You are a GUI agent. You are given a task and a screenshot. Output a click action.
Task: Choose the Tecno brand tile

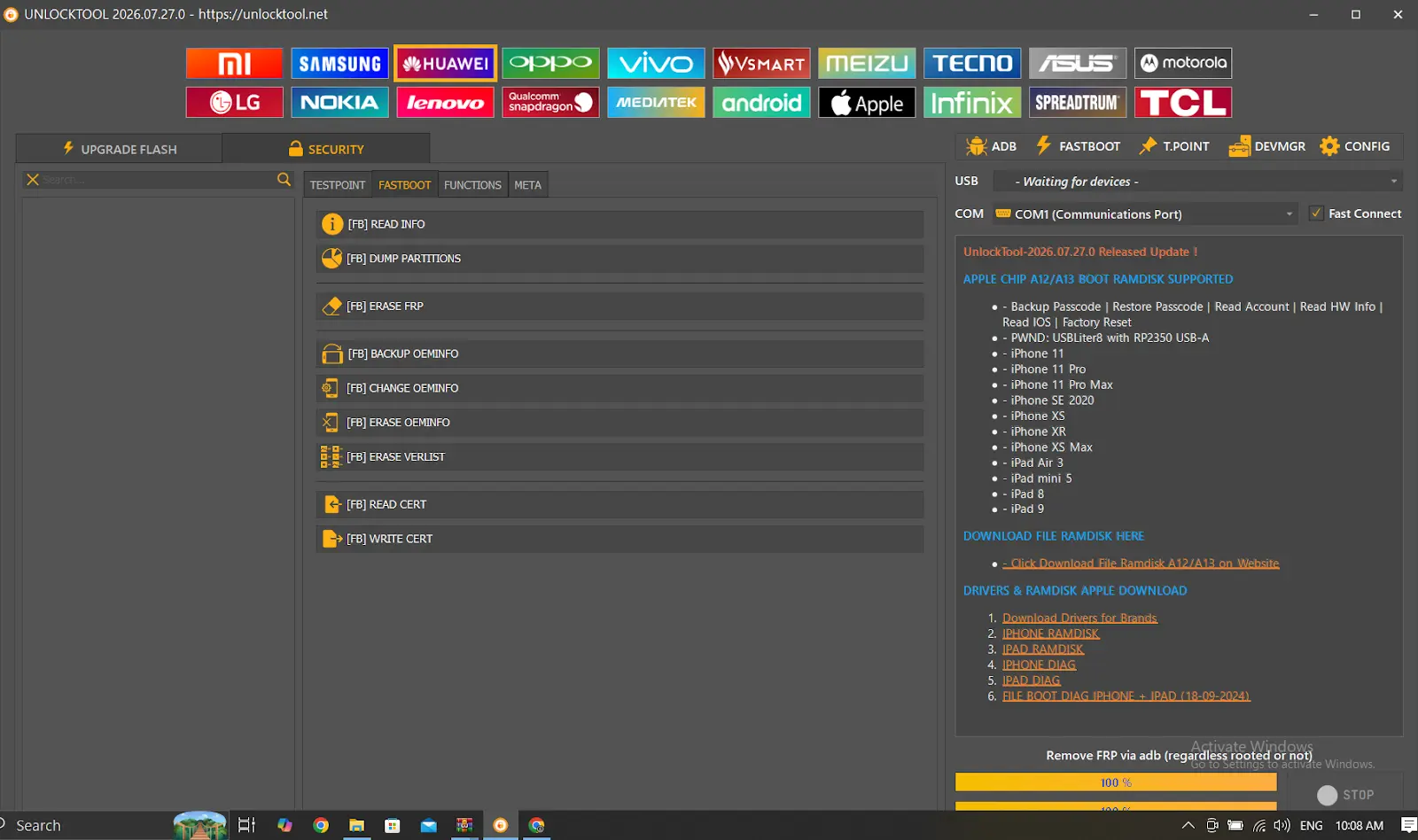[x=972, y=63]
